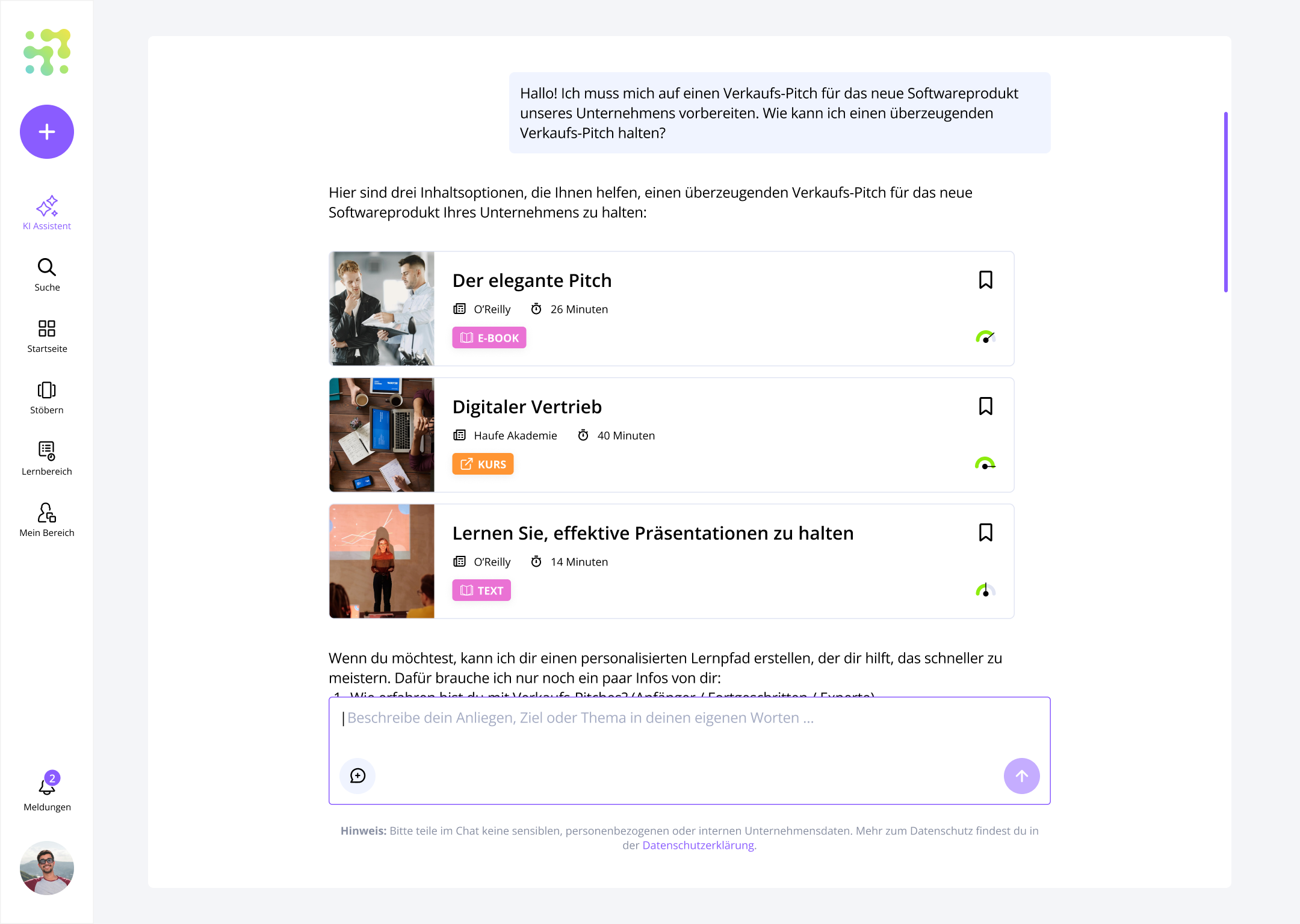Click the E-BOOK tag badge

489,337
